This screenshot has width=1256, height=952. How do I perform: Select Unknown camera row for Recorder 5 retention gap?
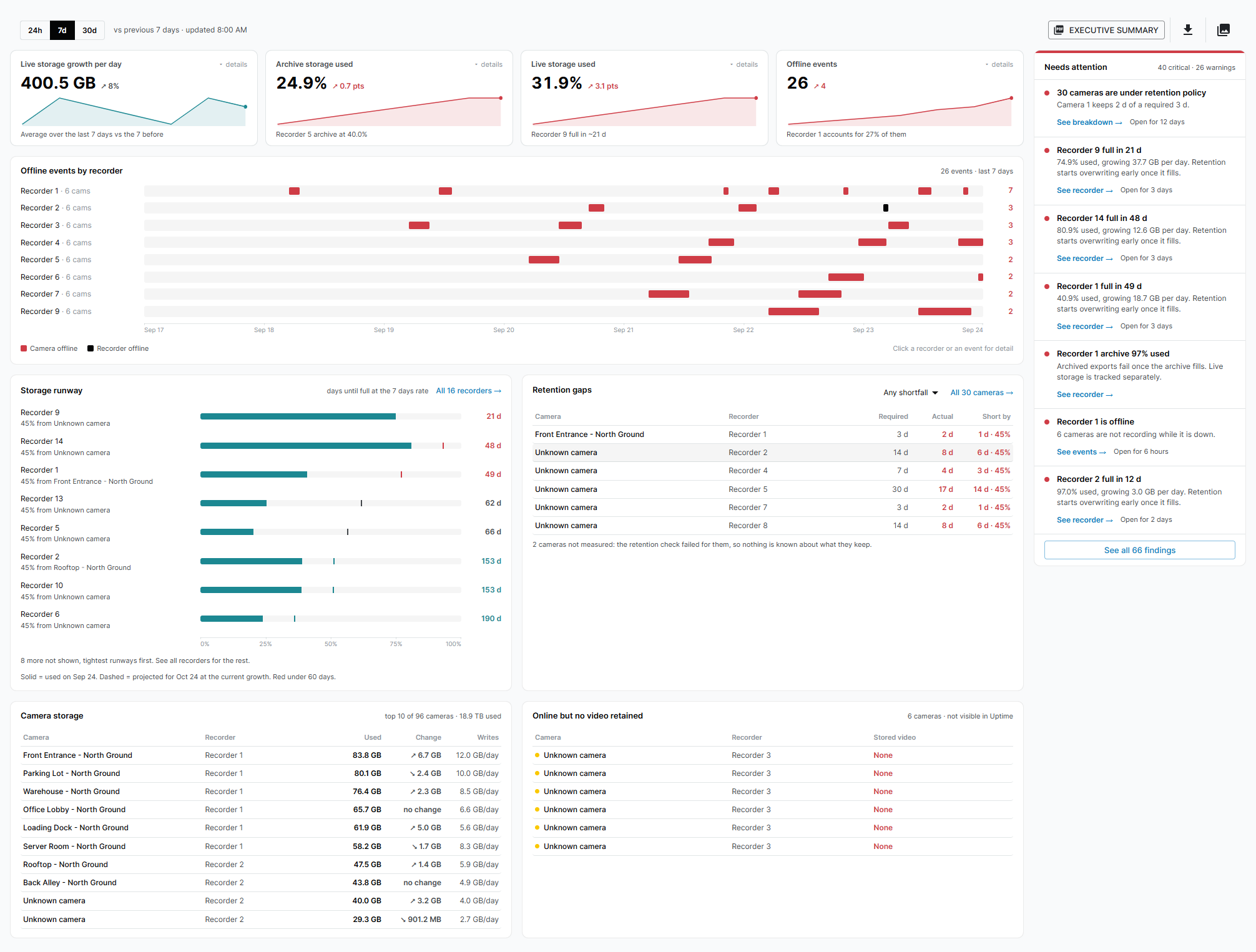[773, 489]
